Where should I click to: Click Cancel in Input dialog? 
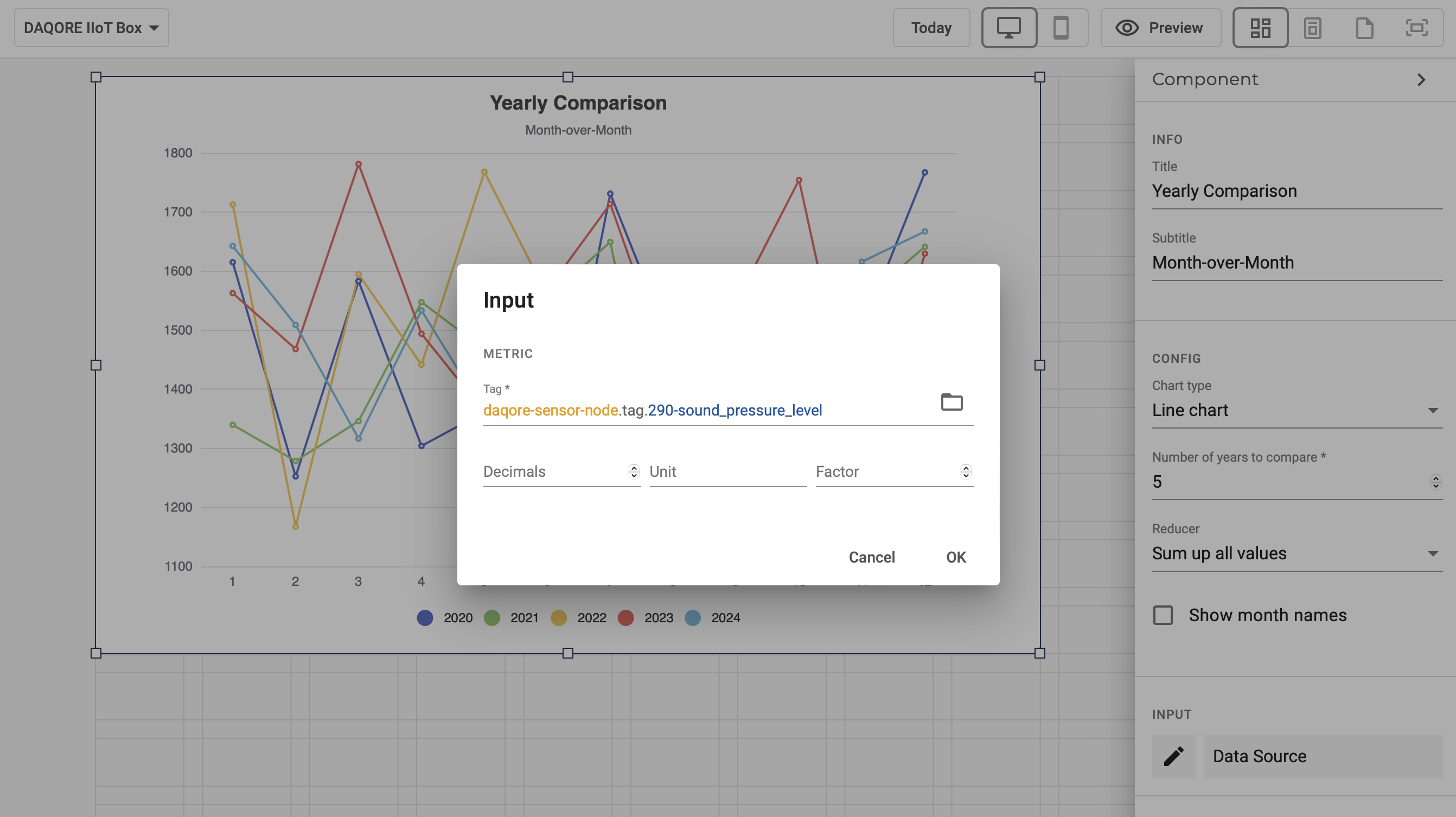click(x=872, y=557)
